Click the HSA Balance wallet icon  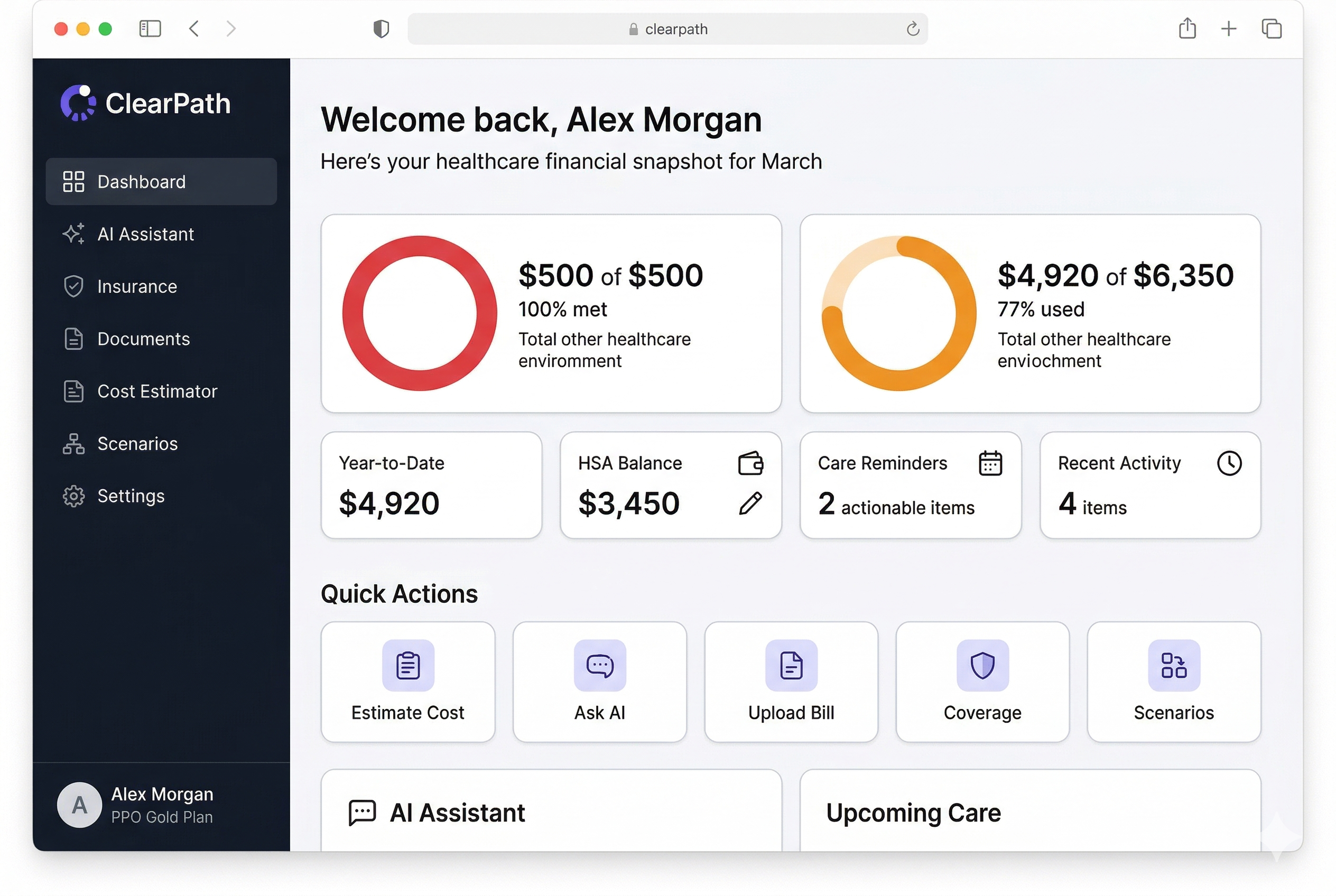pyautogui.click(x=750, y=463)
